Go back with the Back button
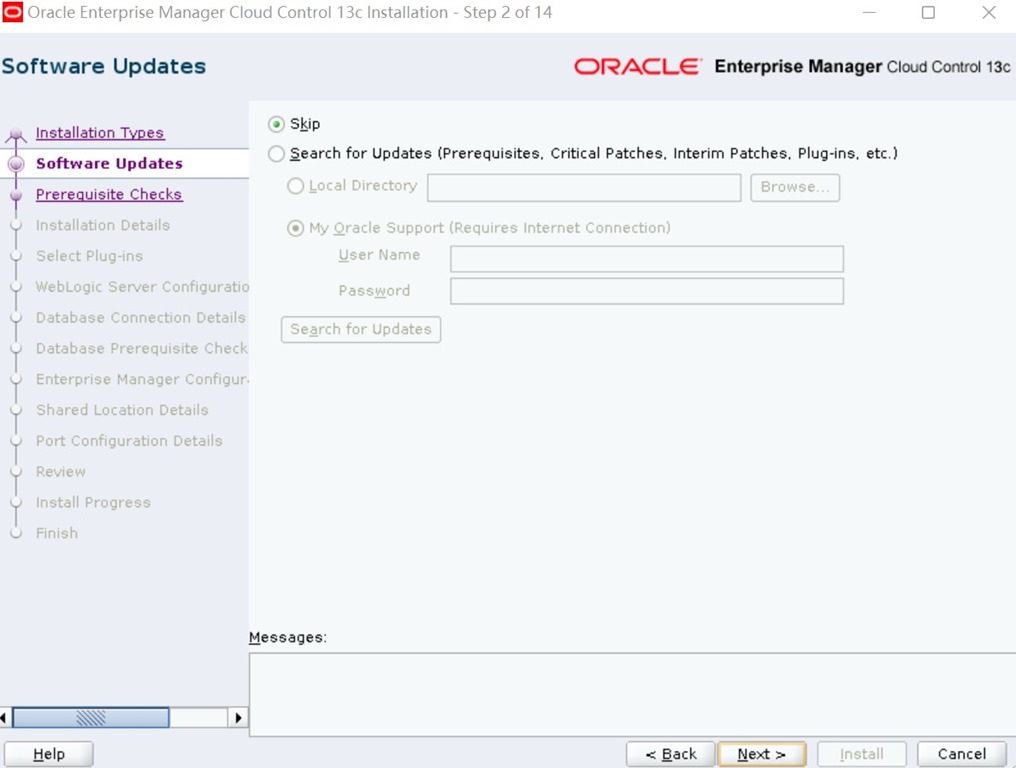The height and width of the screenshot is (768, 1016). click(x=671, y=754)
